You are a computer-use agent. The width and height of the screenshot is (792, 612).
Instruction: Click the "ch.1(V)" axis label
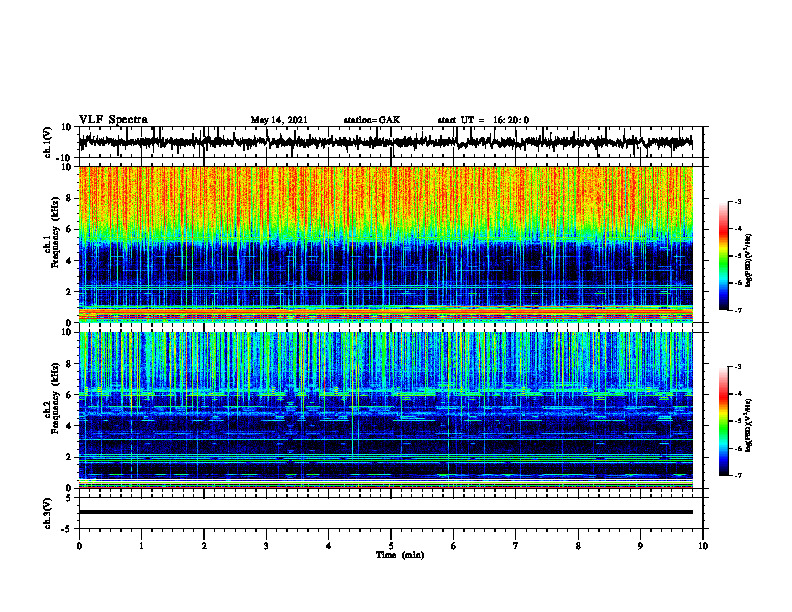point(48,142)
